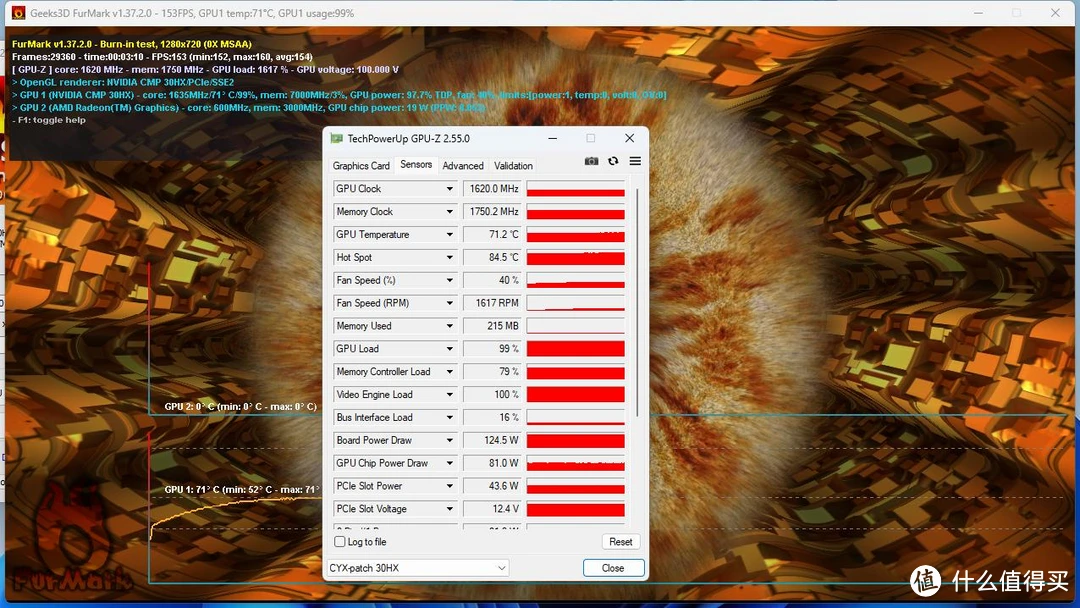This screenshot has width=1080, height=608.
Task: Click the 124.5 W Board Power value
Action: tap(492, 440)
